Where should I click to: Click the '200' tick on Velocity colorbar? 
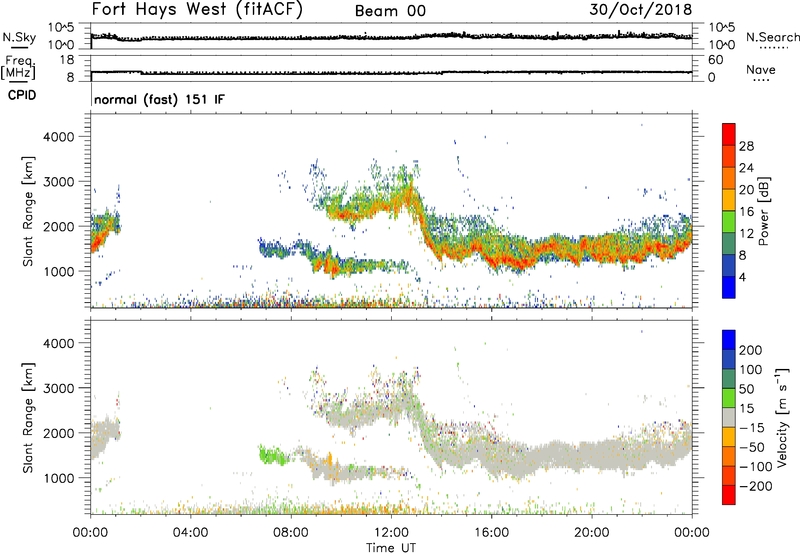pyautogui.click(x=750, y=350)
